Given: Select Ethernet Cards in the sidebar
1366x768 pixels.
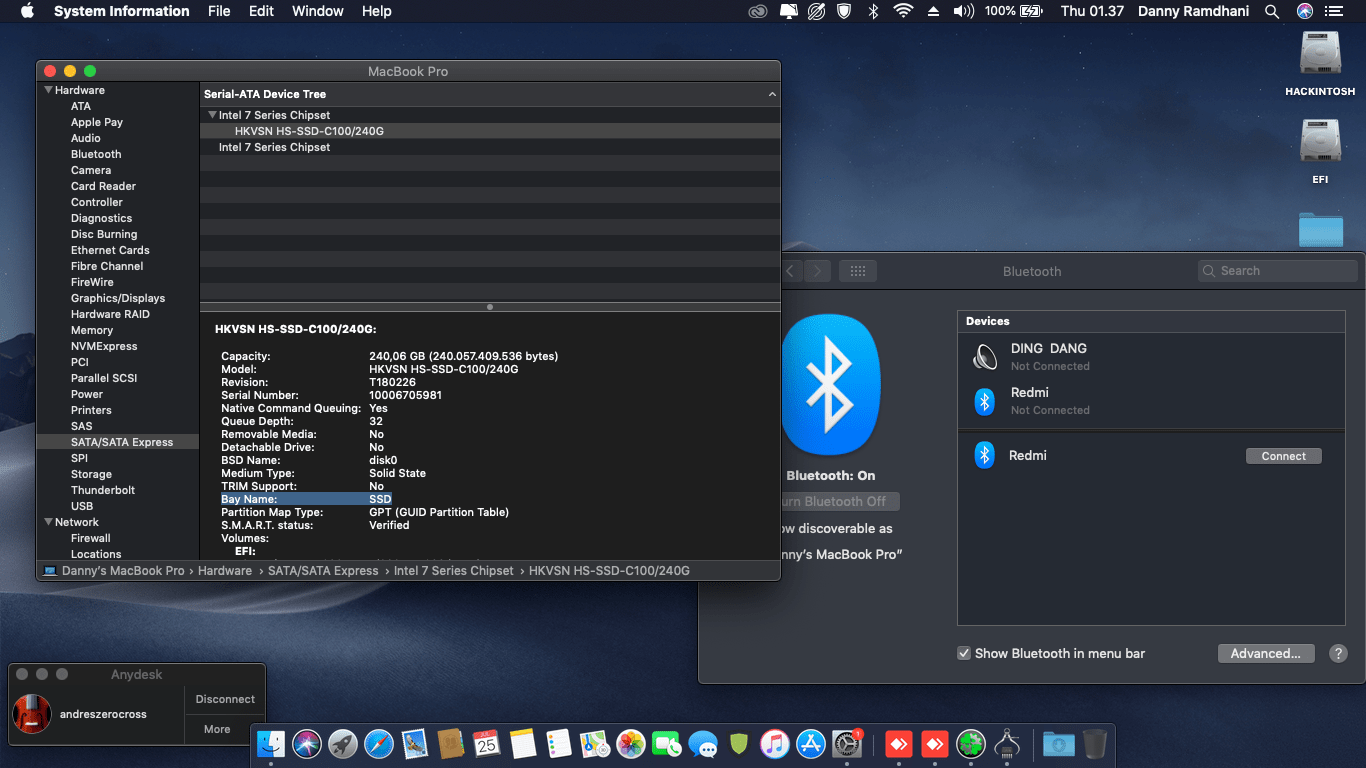Looking at the screenshot, I should [110, 250].
